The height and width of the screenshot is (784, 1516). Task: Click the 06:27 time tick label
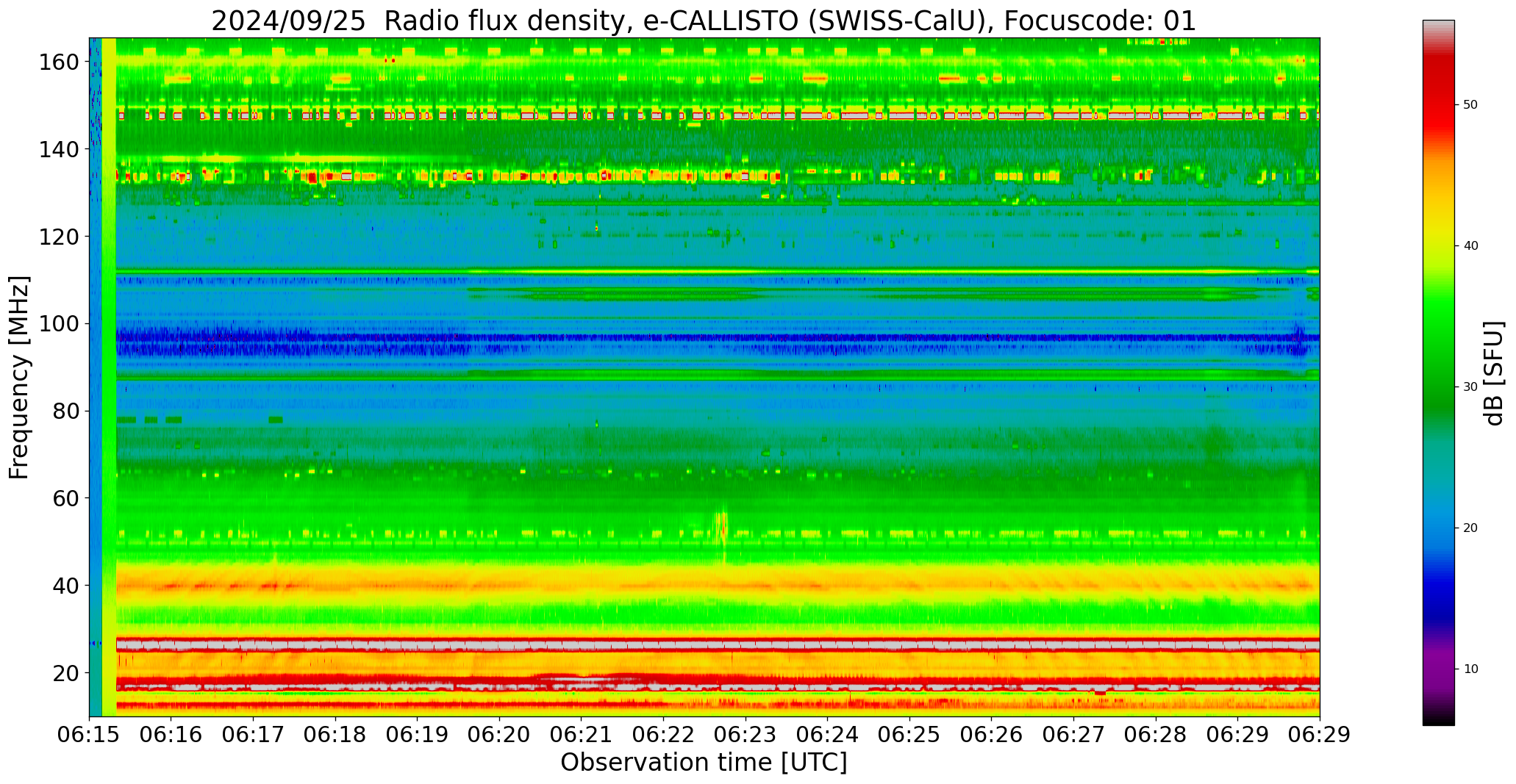point(1073,736)
